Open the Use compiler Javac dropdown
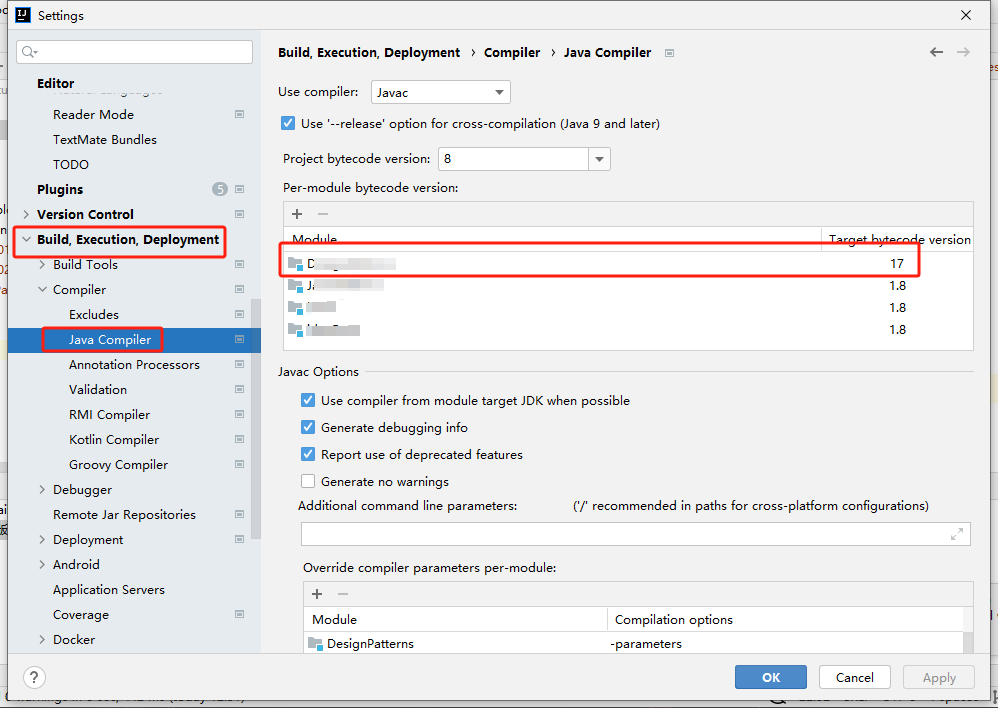This screenshot has height=708, width=998. 440,92
